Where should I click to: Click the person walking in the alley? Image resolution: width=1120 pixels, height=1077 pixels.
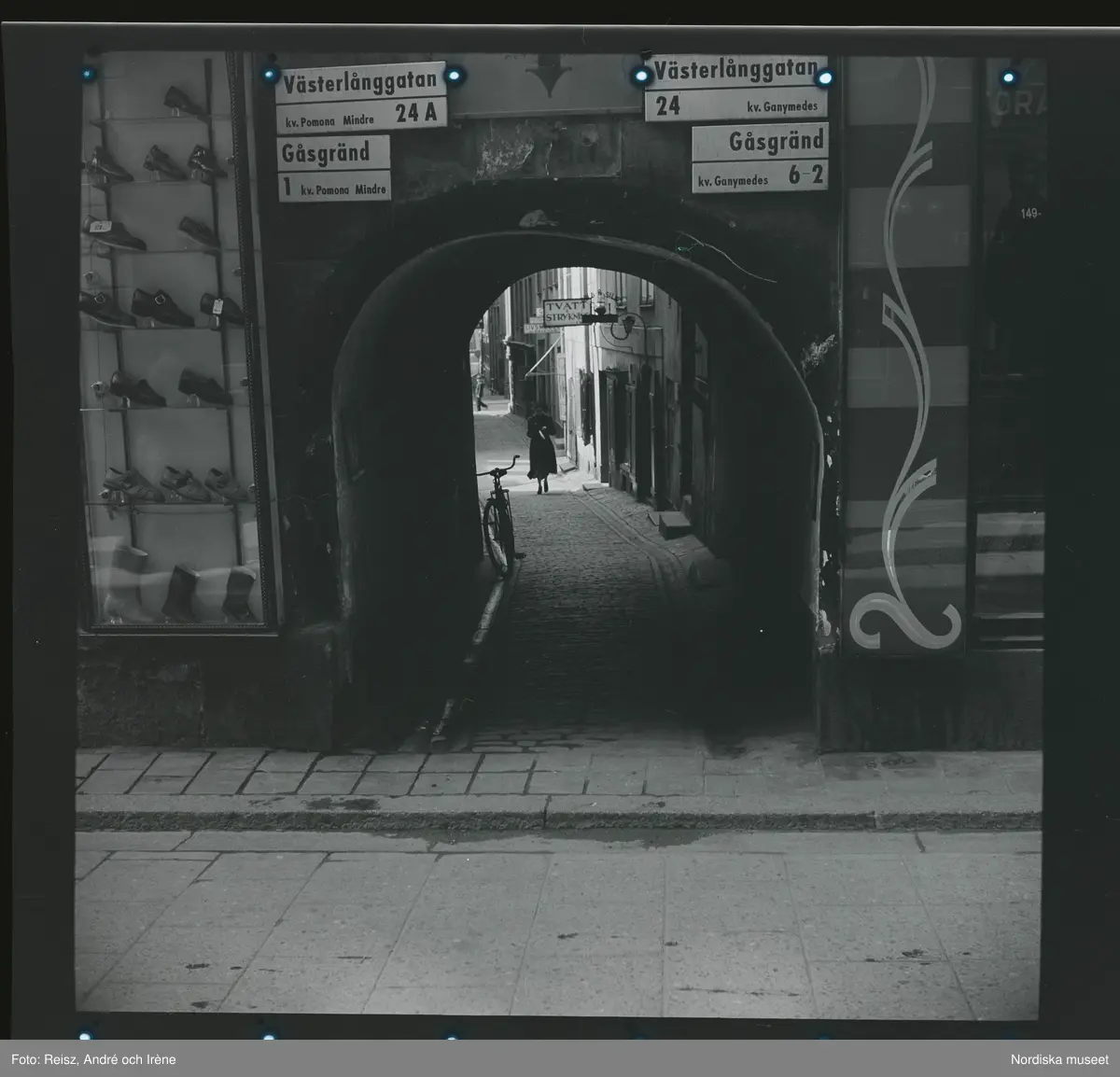[541, 448]
